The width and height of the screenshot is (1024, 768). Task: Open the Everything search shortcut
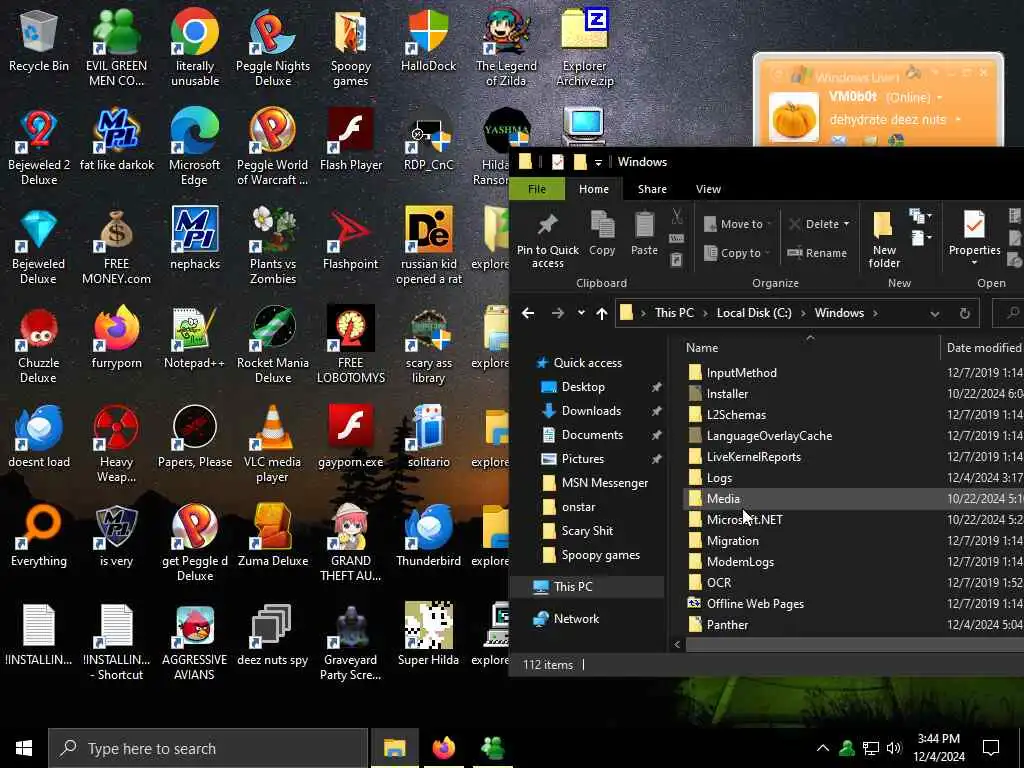click(x=39, y=537)
